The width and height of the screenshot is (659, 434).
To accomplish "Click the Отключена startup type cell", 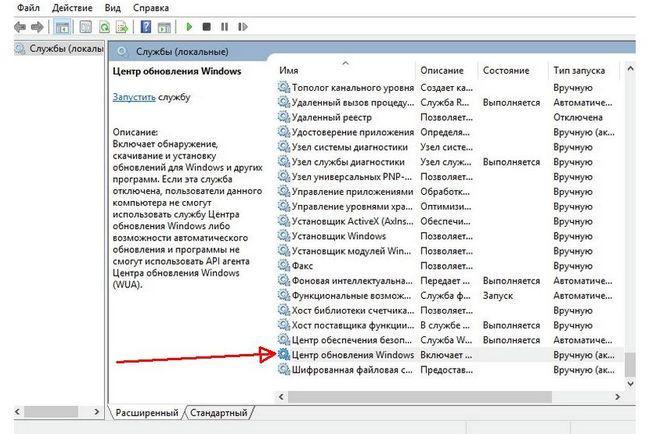I will click(x=578, y=117).
